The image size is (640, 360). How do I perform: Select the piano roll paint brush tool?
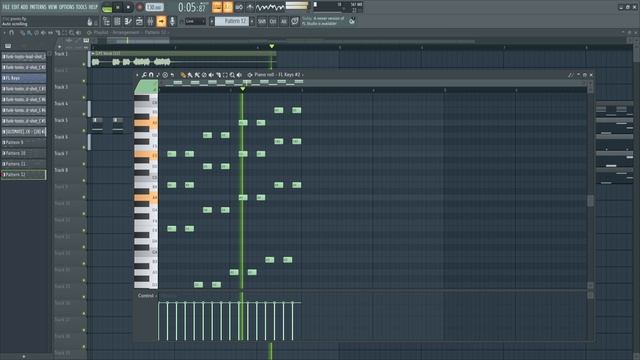190,75
